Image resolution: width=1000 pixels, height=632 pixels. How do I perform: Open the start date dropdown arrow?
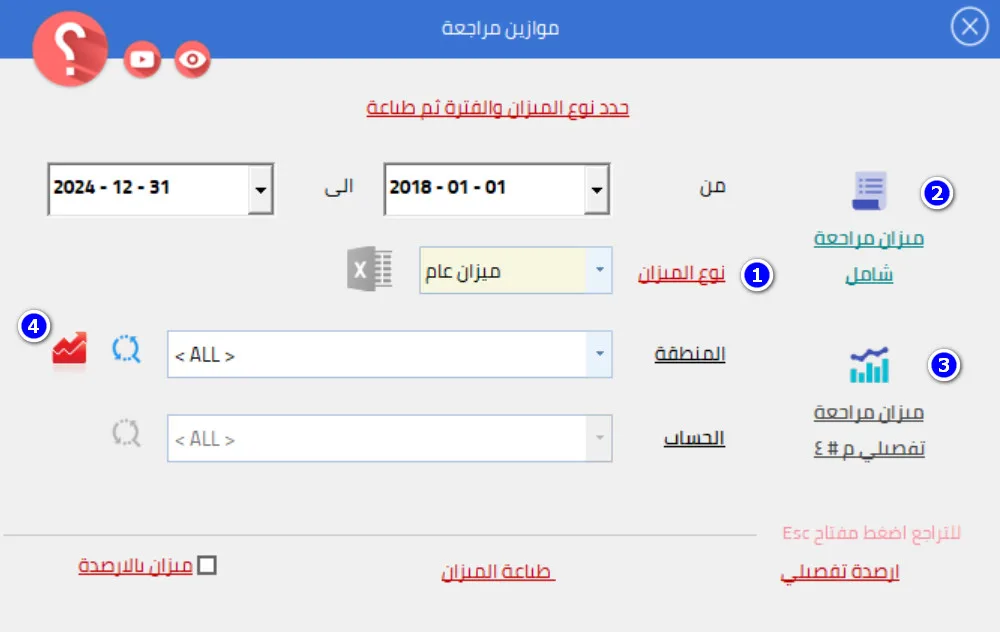596,189
